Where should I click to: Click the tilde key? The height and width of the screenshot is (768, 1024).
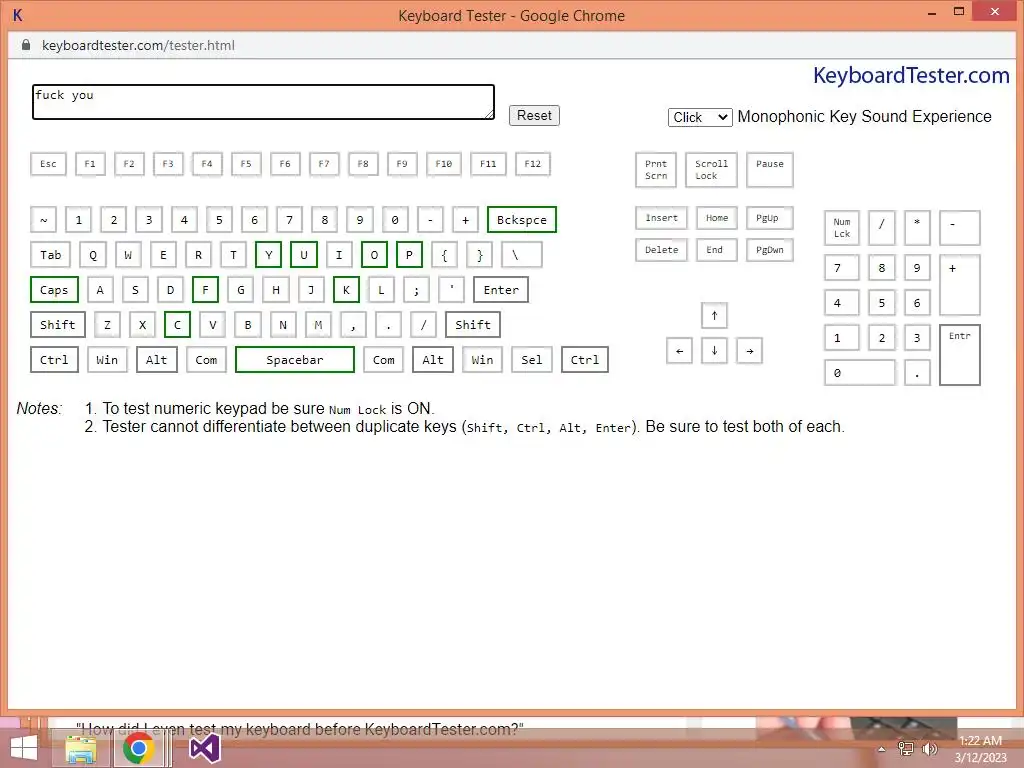pos(44,220)
